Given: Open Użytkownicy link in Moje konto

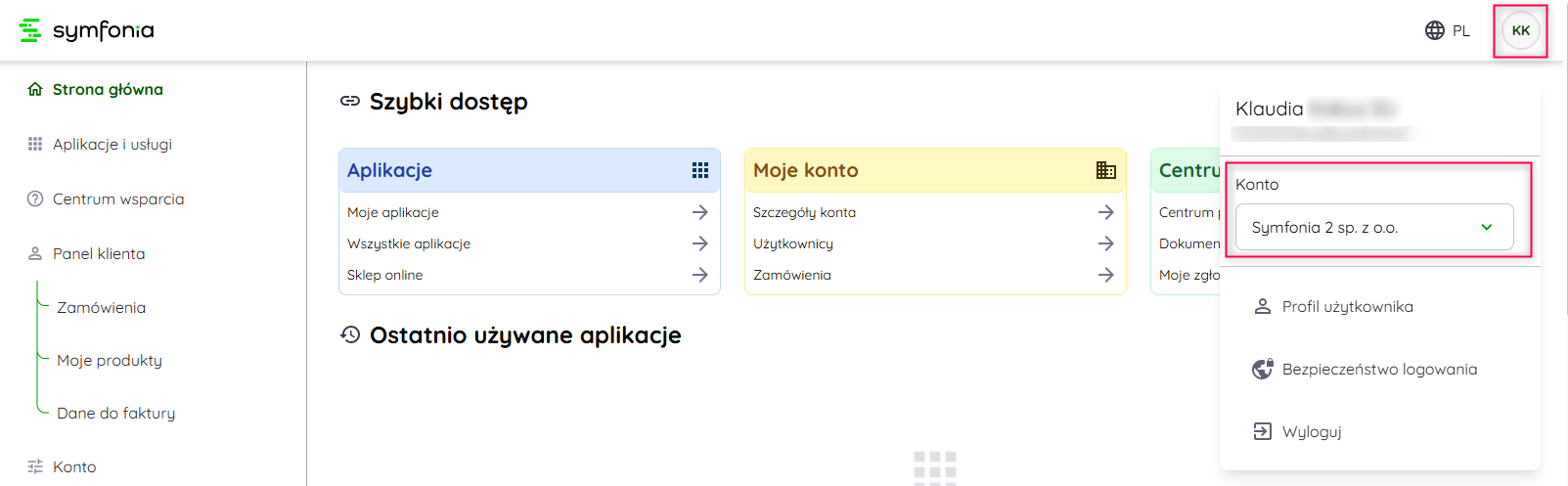Looking at the screenshot, I should click(x=793, y=243).
